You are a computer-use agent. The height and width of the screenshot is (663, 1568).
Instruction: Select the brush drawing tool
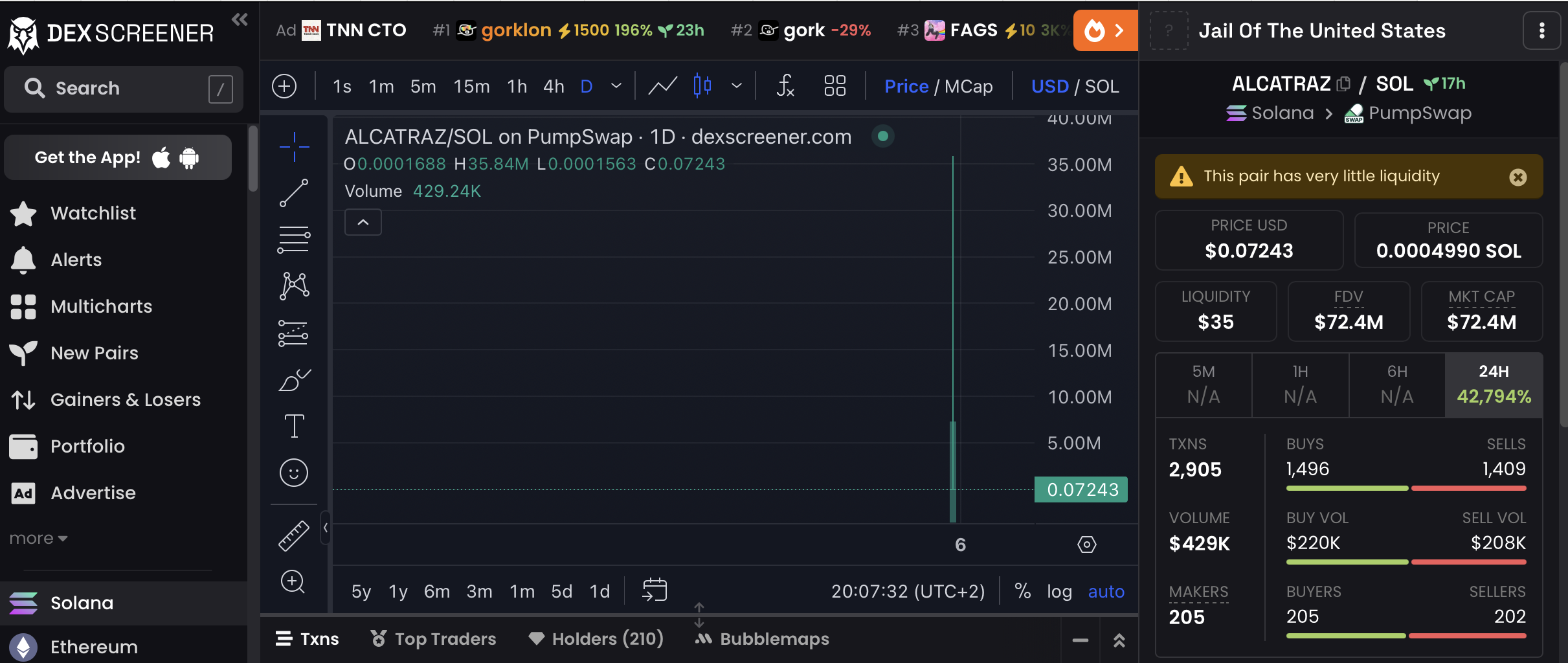tap(294, 380)
